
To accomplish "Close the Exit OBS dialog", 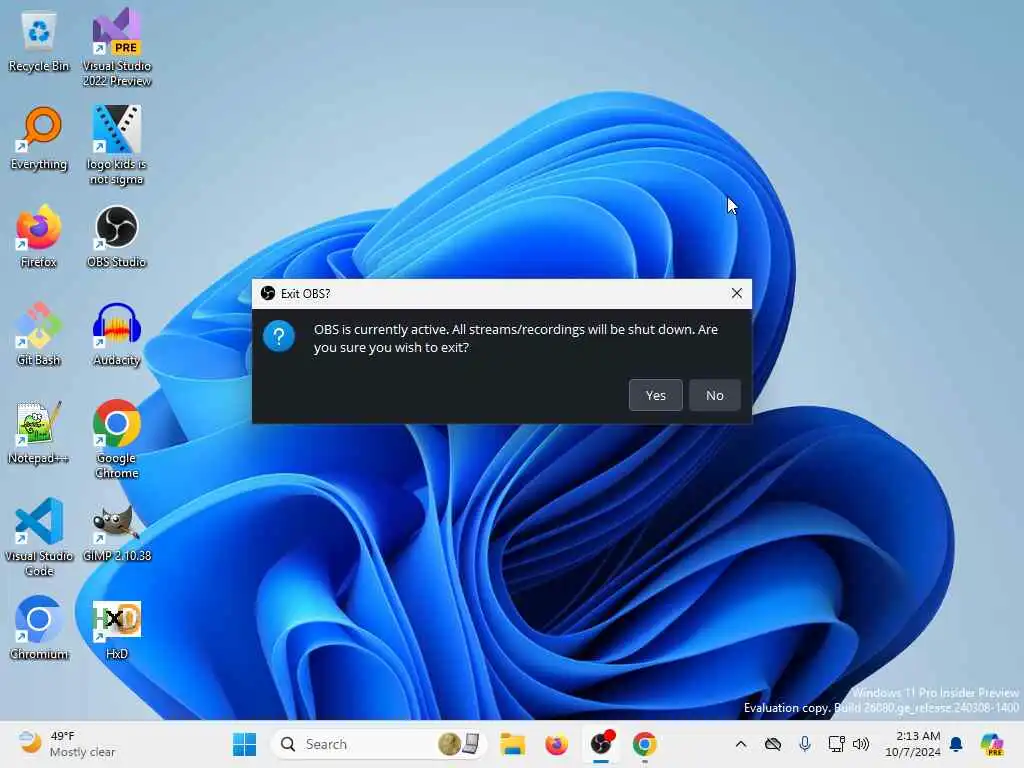I will (x=737, y=293).
